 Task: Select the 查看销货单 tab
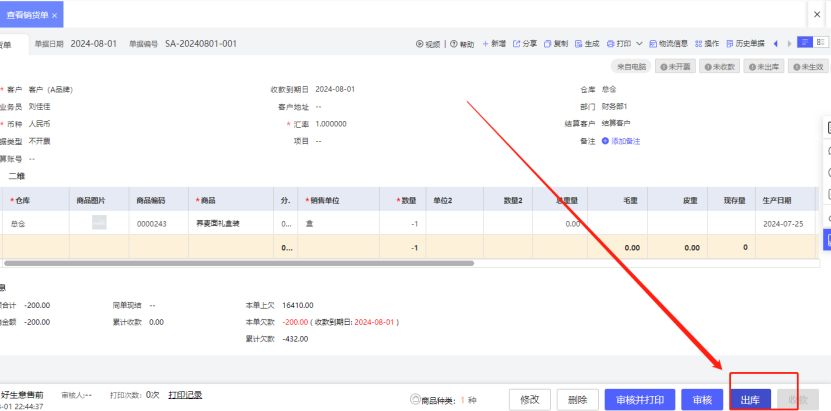coord(29,15)
